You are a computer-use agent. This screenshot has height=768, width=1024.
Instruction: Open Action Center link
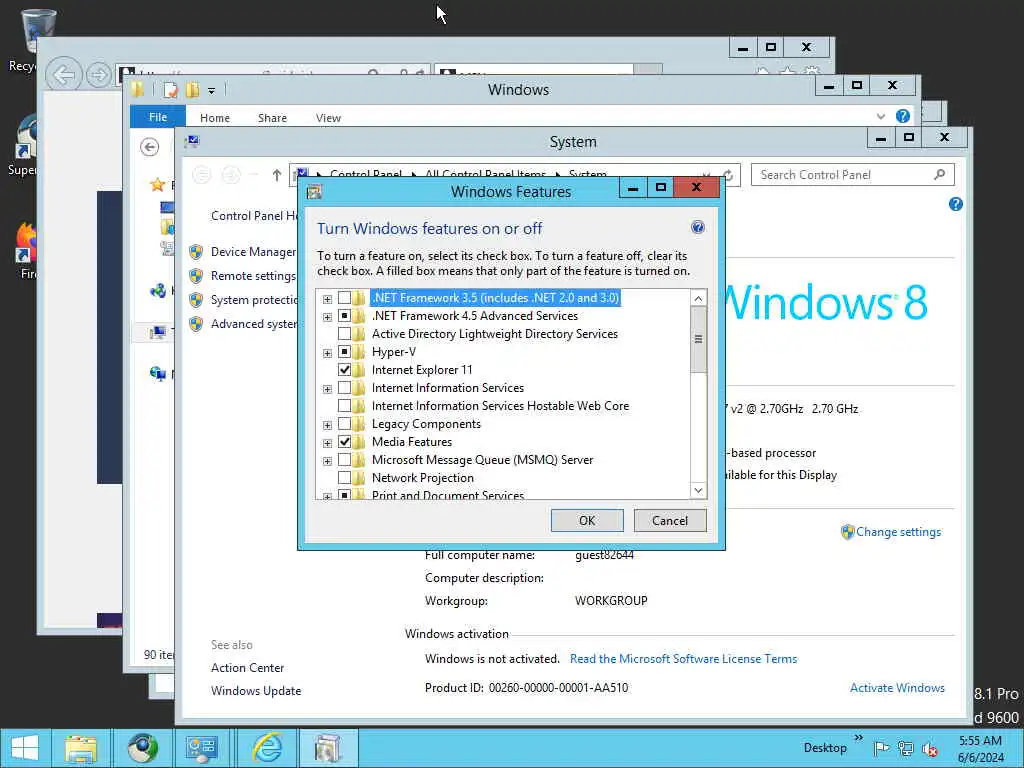click(x=248, y=668)
